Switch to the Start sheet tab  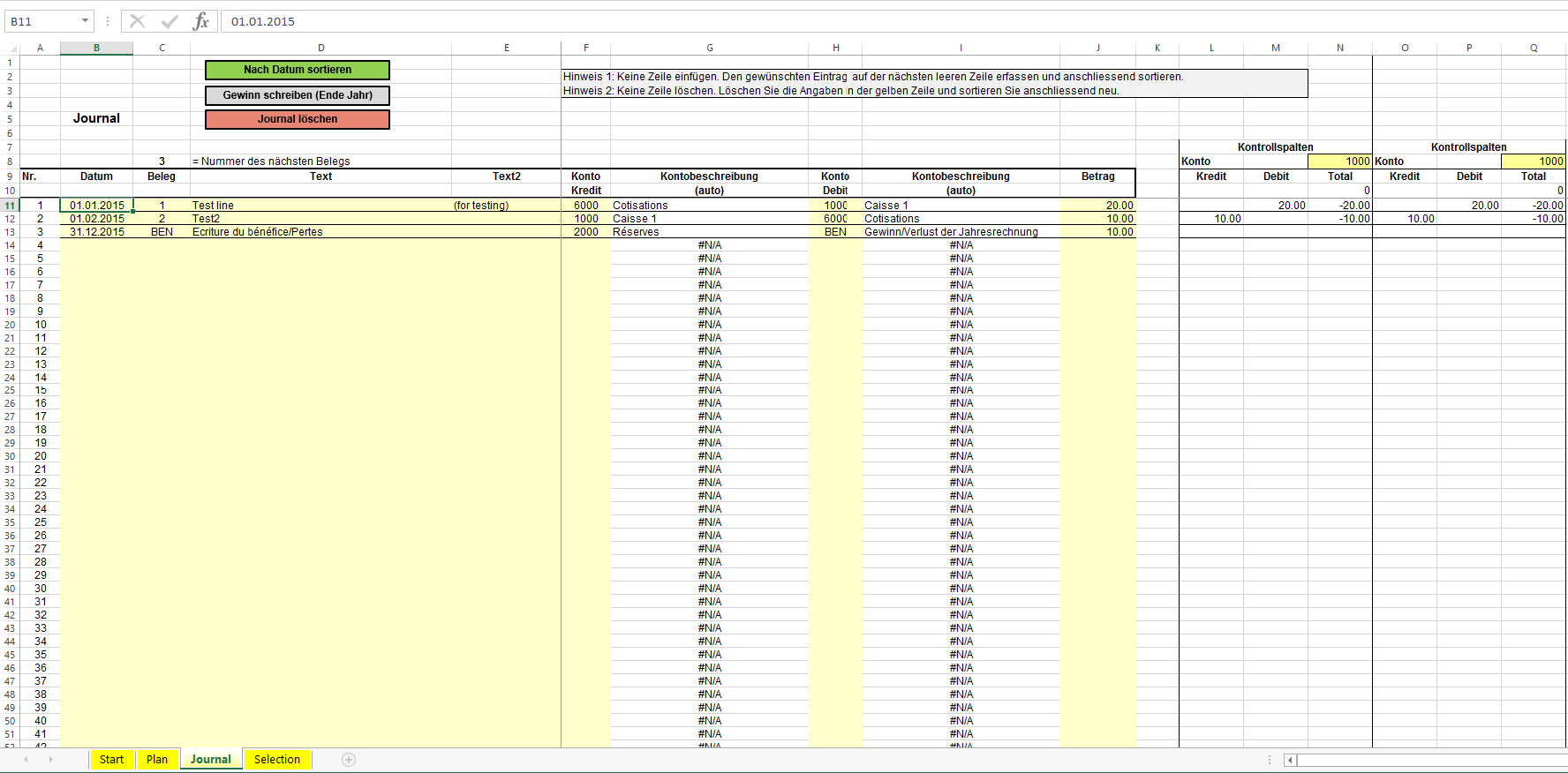coord(111,759)
